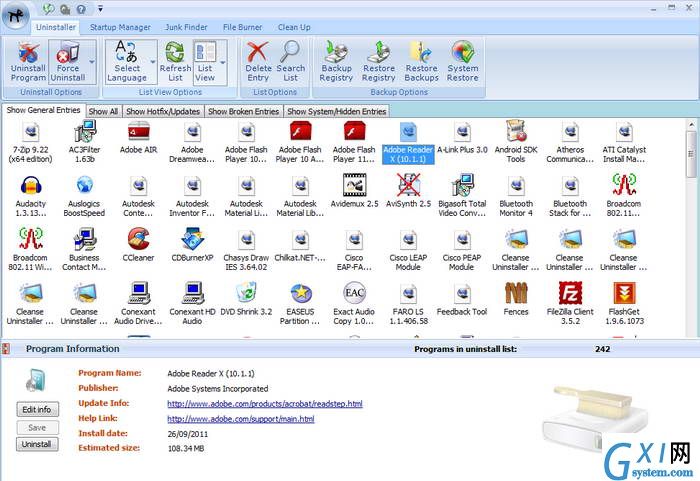Select the AC3Filter 1.63b entry
This screenshot has height=481, width=700.
point(84,142)
